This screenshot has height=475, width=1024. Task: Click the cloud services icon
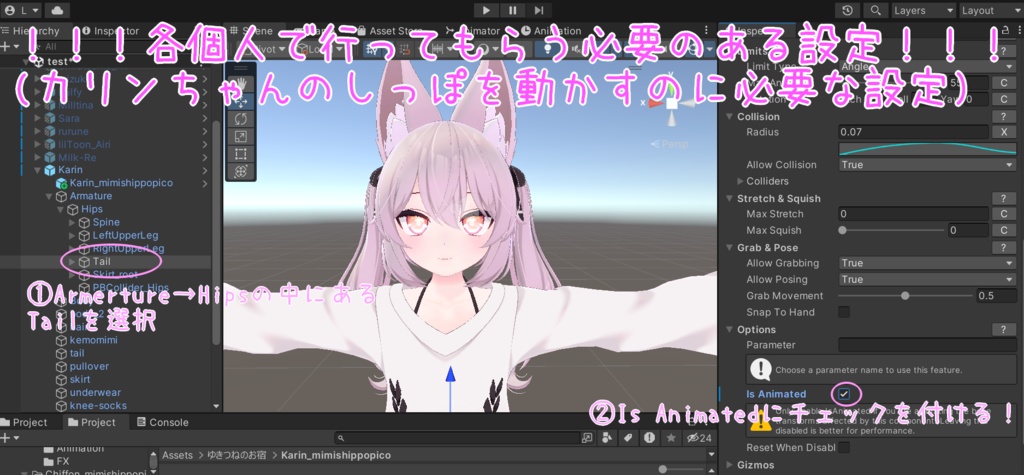tap(58, 10)
